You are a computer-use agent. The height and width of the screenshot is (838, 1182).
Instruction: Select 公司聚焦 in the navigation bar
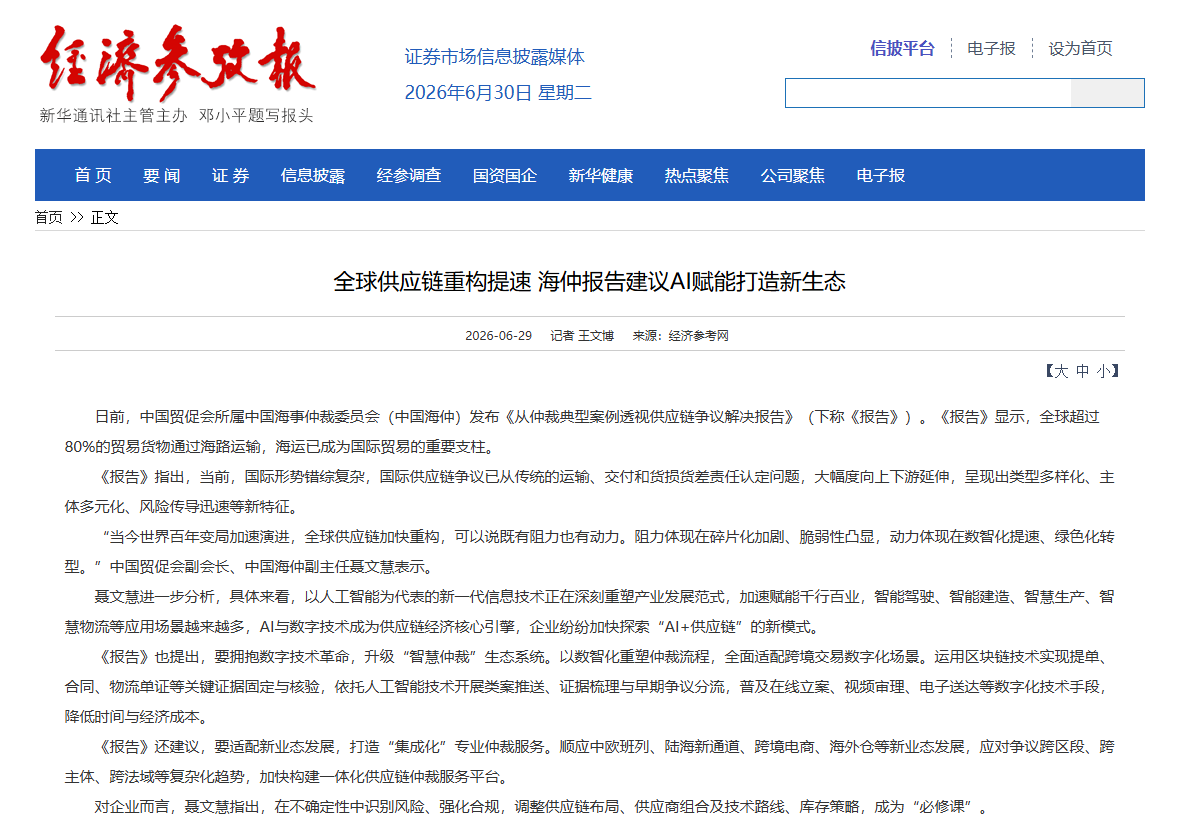tap(792, 176)
